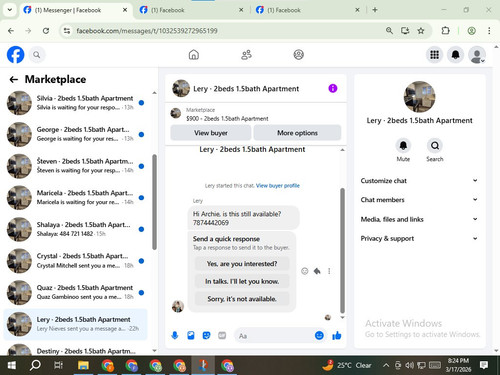Mute this conversation with the bell icon
The height and width of the screenshot is (375, 500).
tap(403, 146)
